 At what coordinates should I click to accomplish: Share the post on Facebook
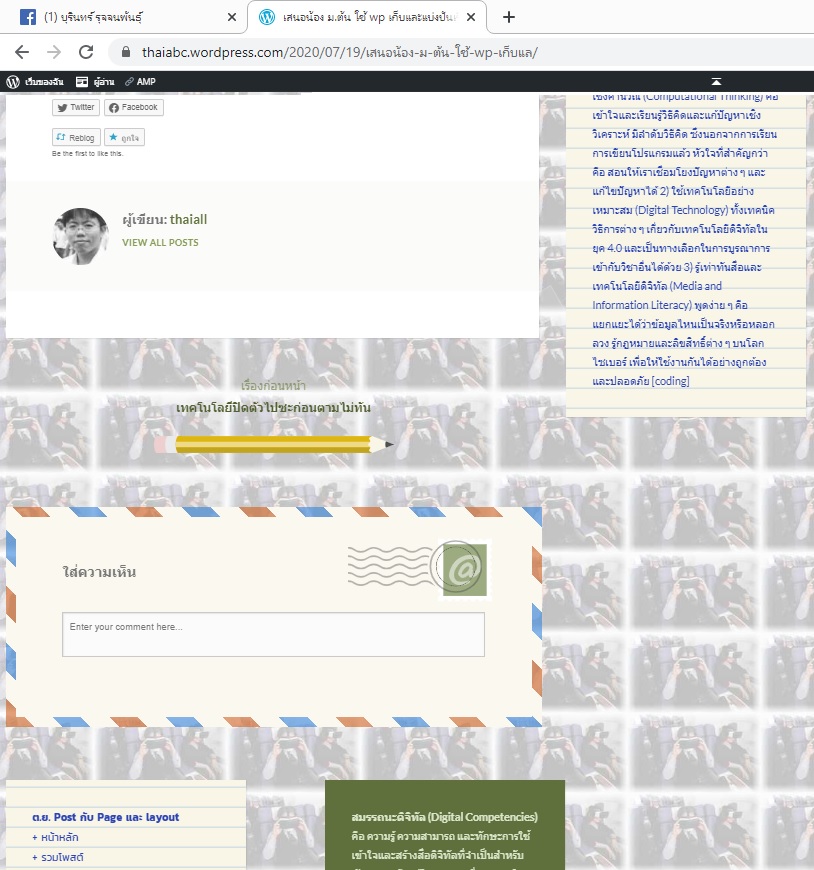[133, 107]
